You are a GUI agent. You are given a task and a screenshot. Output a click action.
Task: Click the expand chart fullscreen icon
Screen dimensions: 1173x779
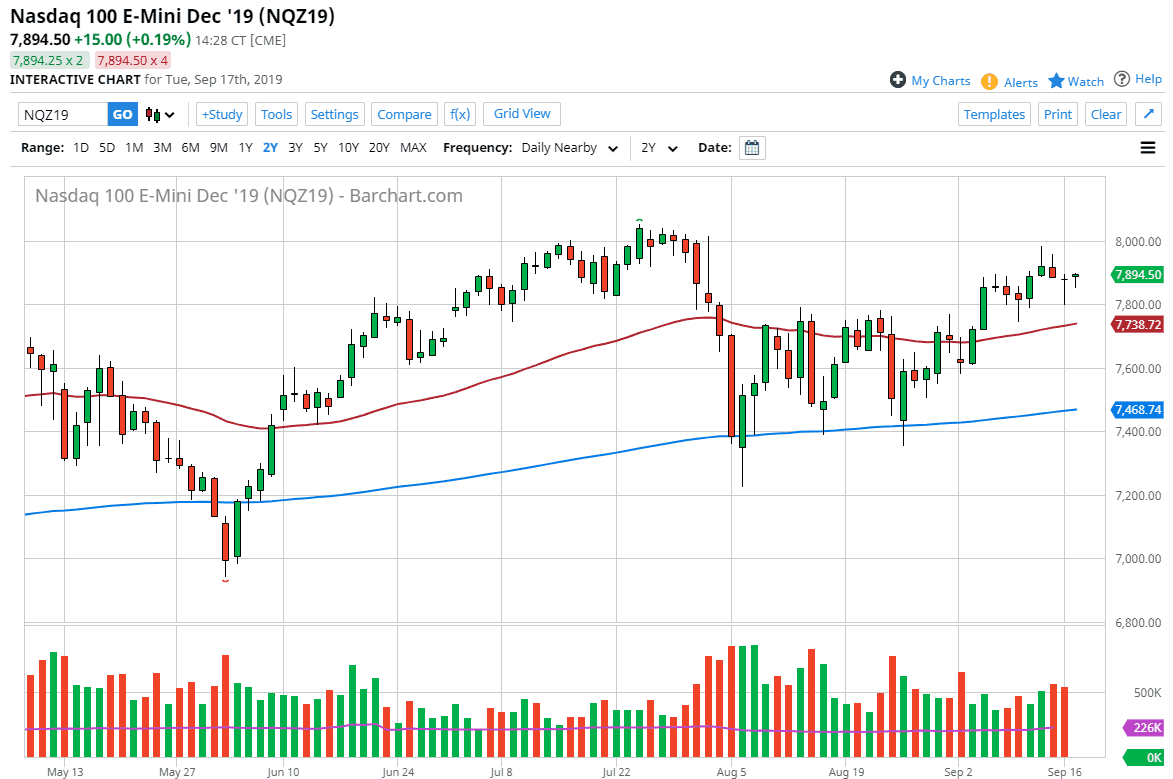coord(1148,114)
